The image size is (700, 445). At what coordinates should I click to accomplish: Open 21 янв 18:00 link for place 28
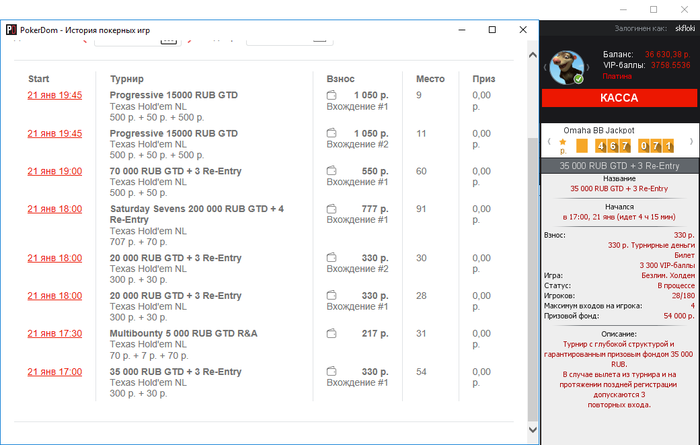click(55, 295)
